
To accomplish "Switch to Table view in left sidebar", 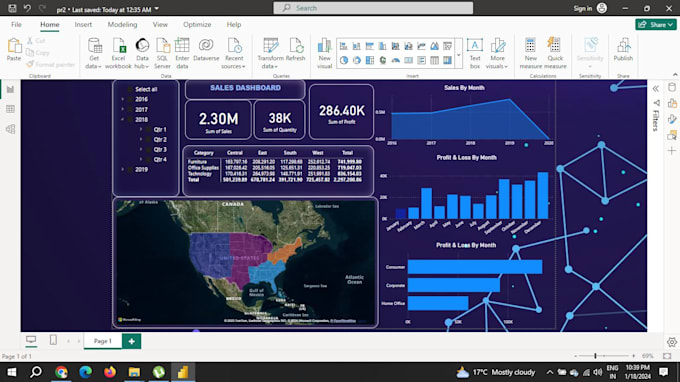I will (x=10, y=109).
